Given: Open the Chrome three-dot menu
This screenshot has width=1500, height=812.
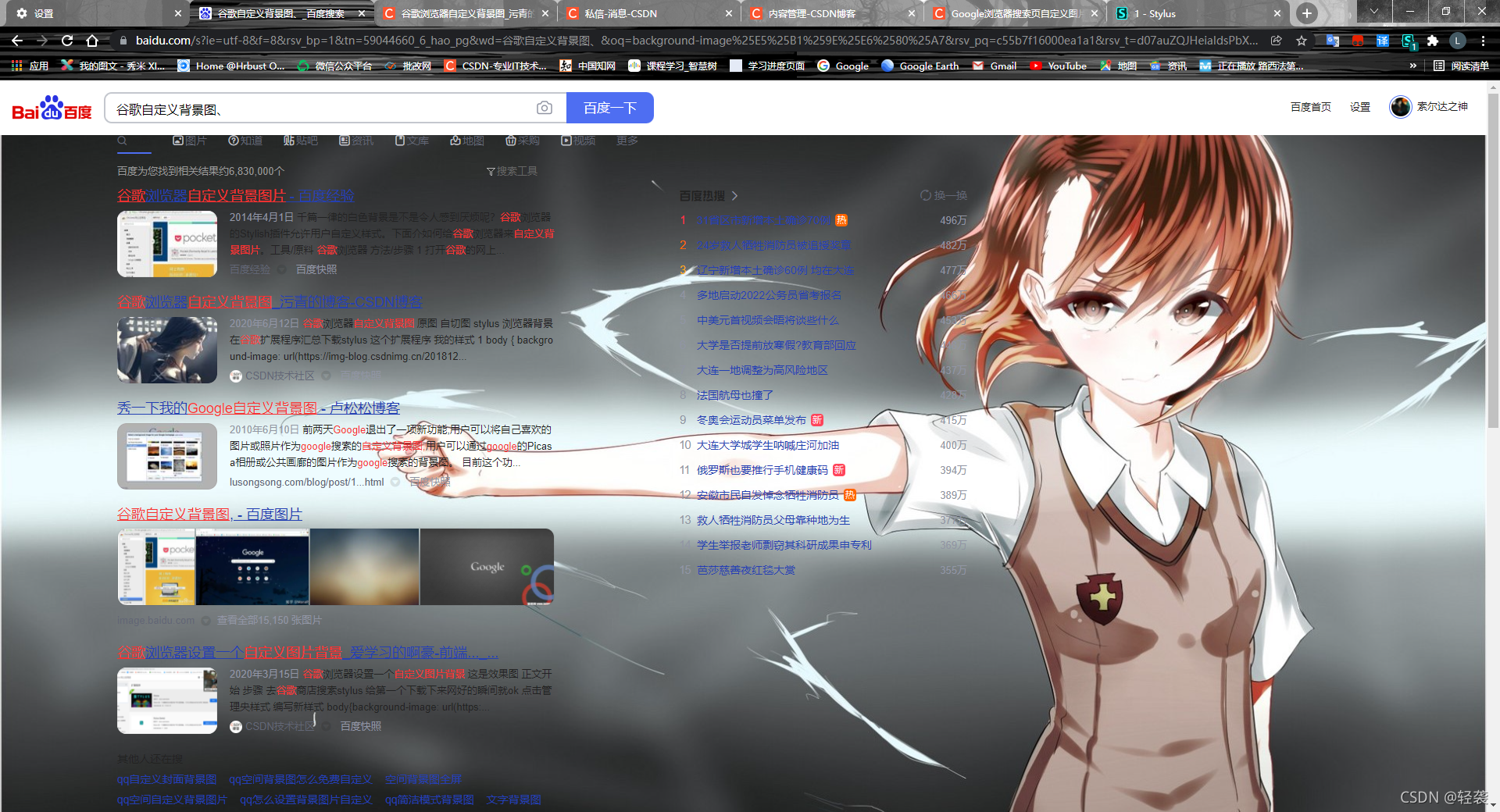Looking at the screenshot, I should [1483, 41].
